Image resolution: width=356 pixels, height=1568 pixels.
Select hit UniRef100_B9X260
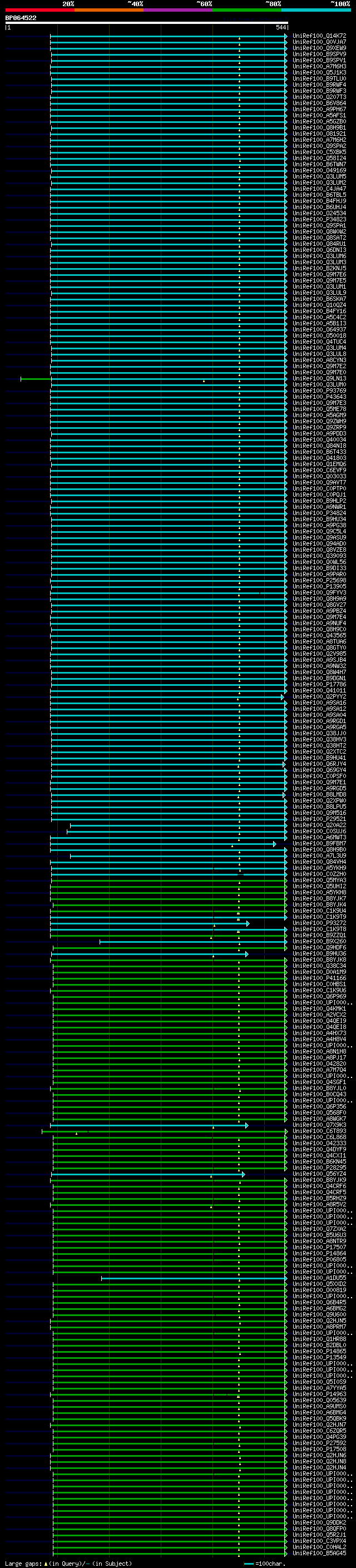(x=319, y=941)
